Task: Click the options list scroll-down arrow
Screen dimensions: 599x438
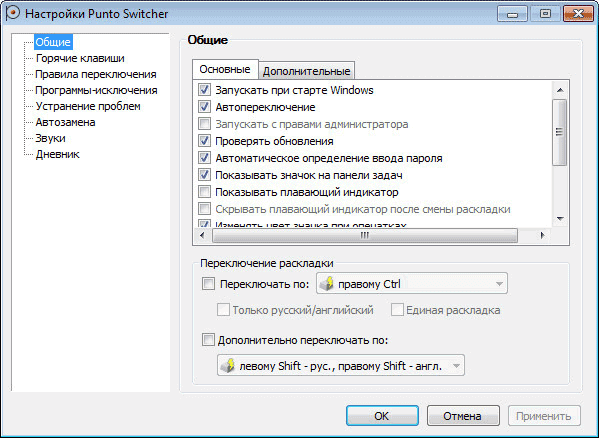Action: [x=560, y=219]
